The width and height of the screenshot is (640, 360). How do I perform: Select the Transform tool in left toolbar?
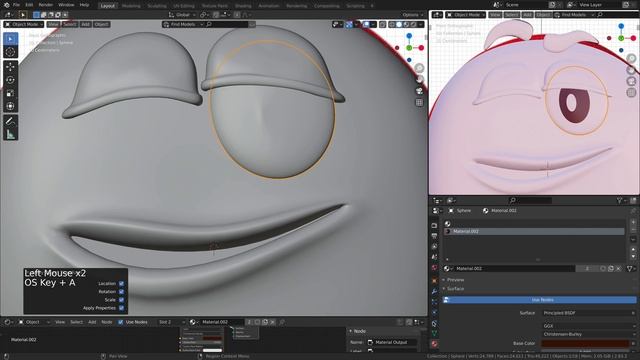(11, 106)
